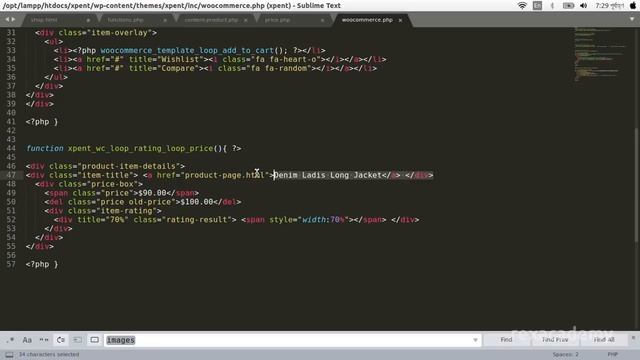Open the tab list dropdown arrow
640x360 pixels.
632,19
